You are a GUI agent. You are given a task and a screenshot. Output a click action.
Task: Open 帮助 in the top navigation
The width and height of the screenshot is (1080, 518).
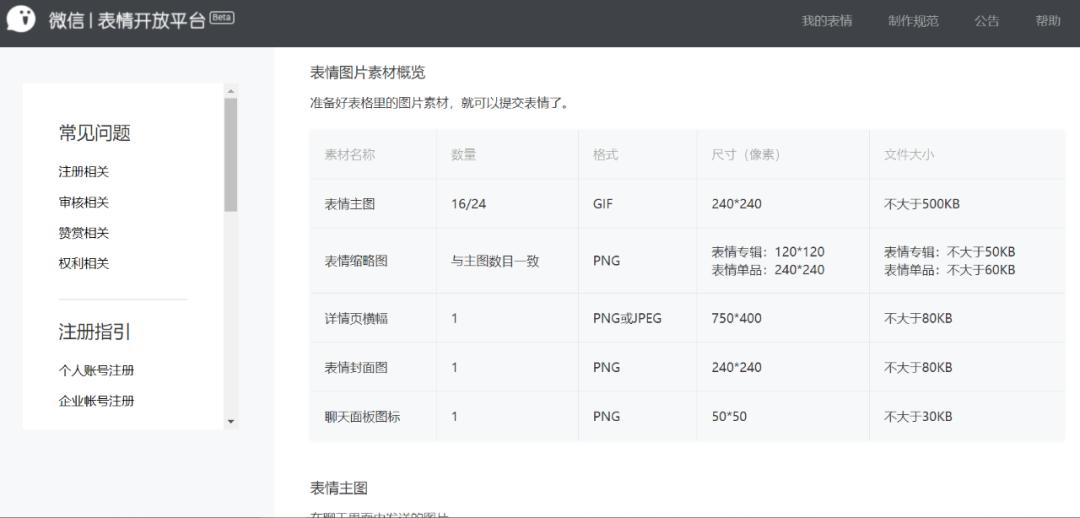click(1048, 21)
